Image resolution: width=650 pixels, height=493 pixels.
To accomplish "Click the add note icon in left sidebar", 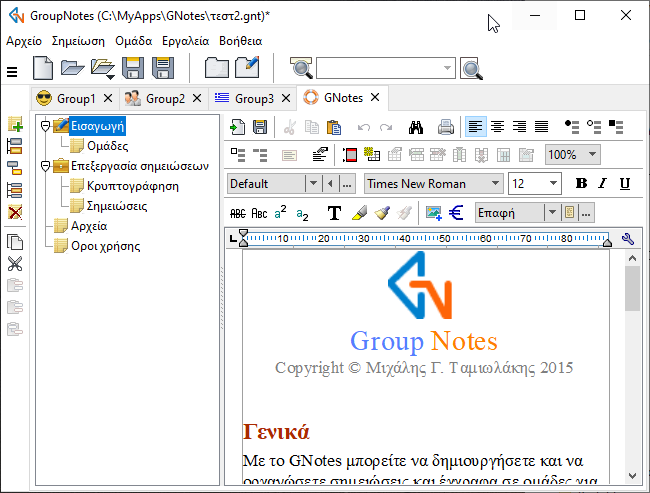I will point(15,124).
